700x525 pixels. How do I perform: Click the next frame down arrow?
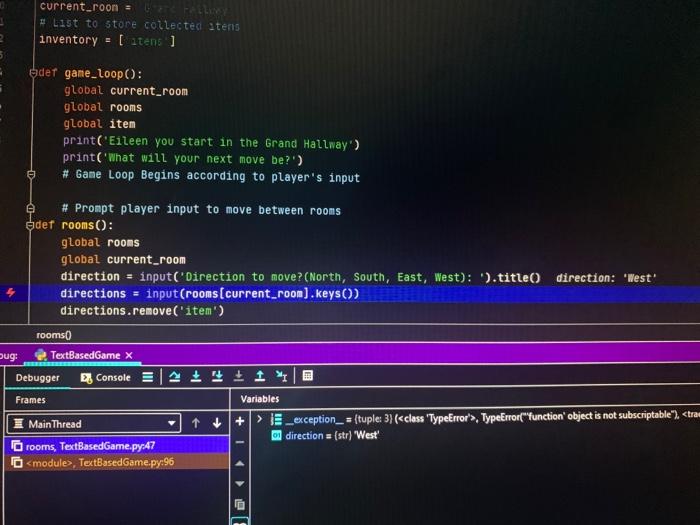click(217, 423)
